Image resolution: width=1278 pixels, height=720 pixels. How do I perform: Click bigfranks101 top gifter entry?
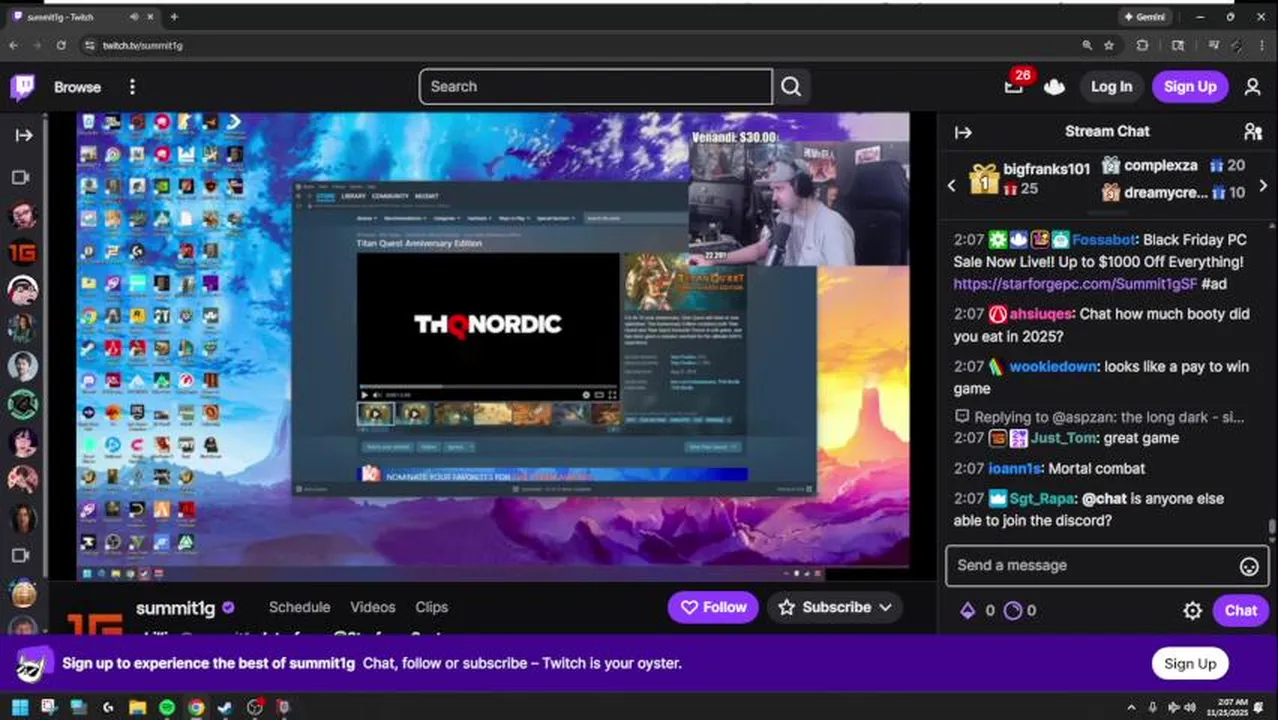(x=1029, y=178)
